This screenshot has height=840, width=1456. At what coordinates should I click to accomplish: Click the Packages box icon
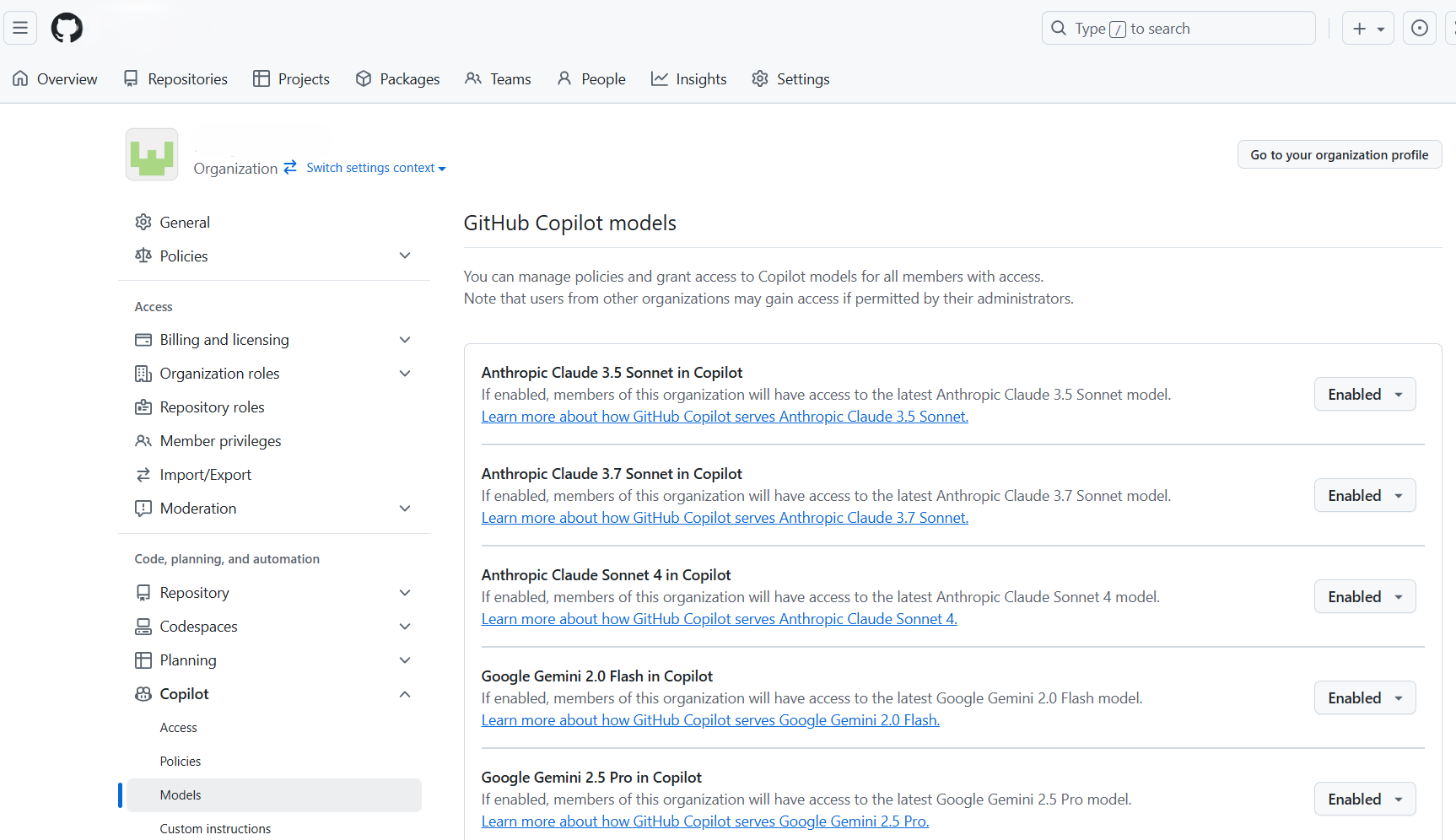(x=364, y=78)
